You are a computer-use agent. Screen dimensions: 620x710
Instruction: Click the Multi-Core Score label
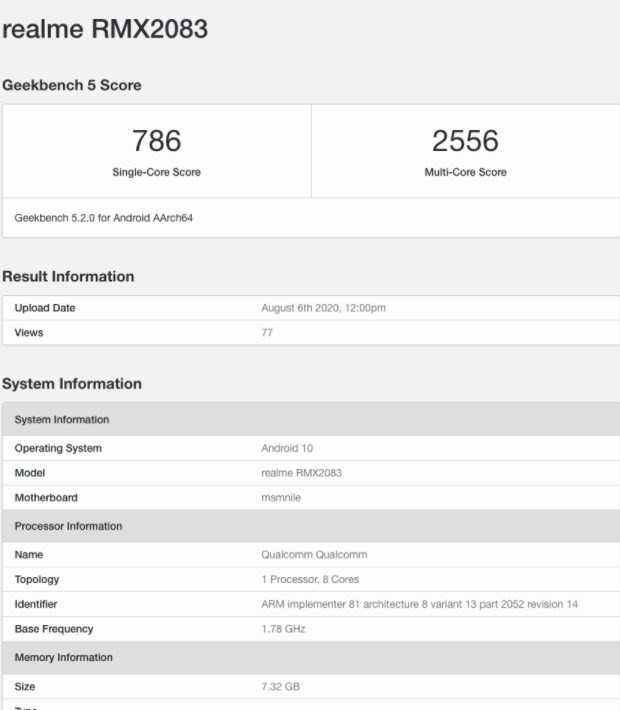[x=466, y=172]
